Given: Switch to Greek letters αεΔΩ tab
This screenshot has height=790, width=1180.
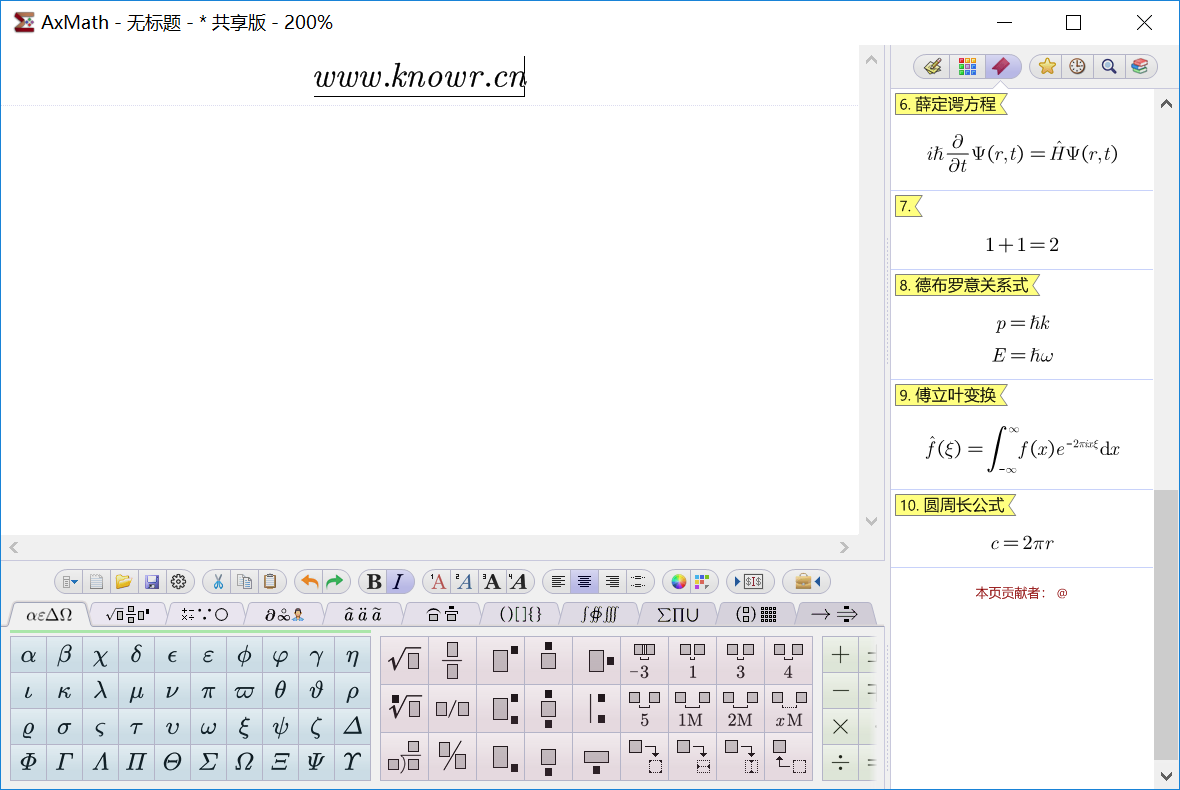Looking at the screenshot, I should point(50,615).
